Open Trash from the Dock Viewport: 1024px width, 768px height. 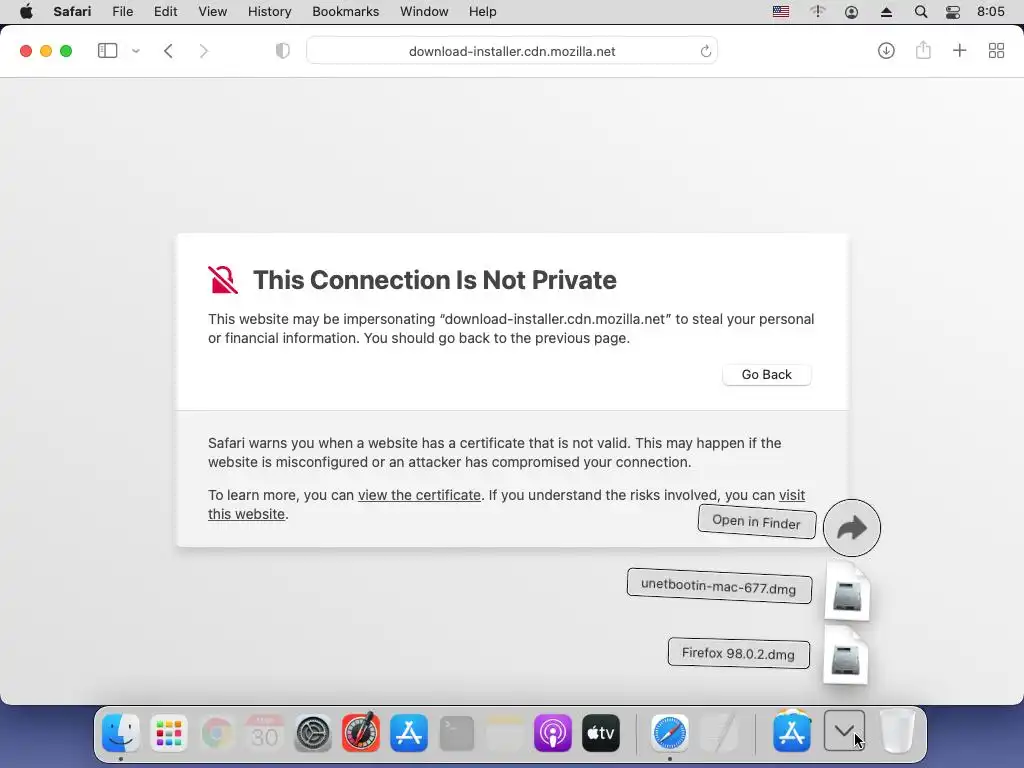(897, 733)
